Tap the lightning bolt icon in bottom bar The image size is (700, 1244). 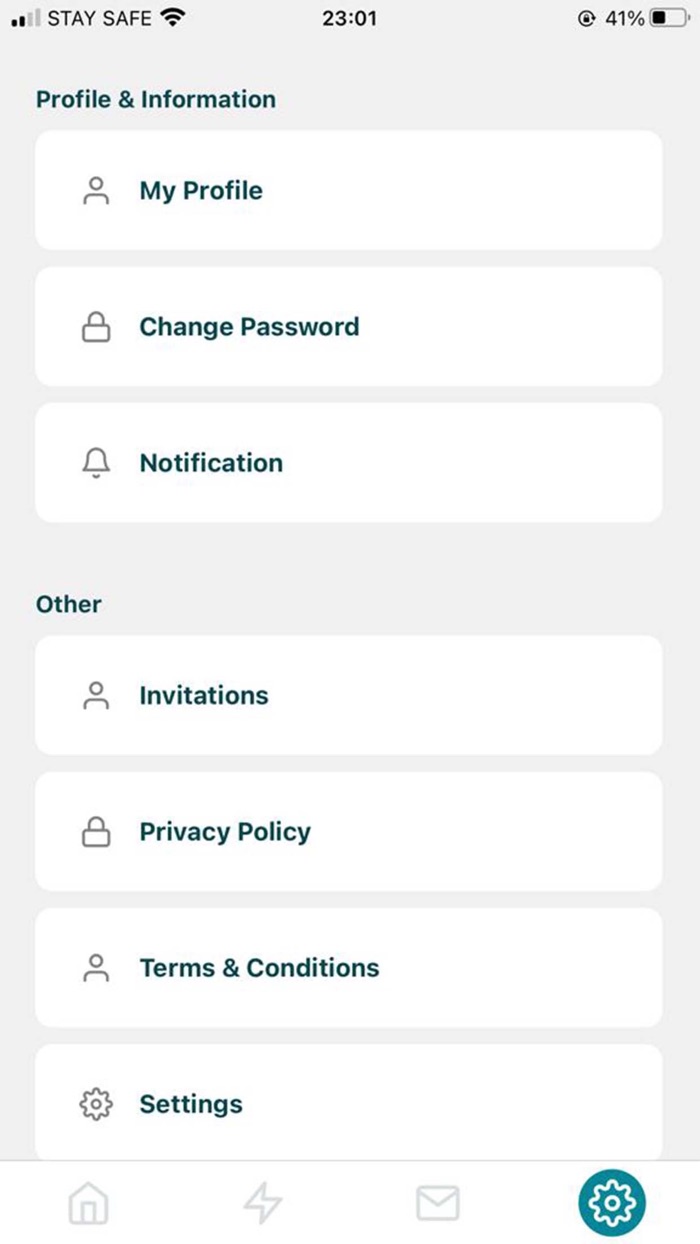coord(262,1203)
